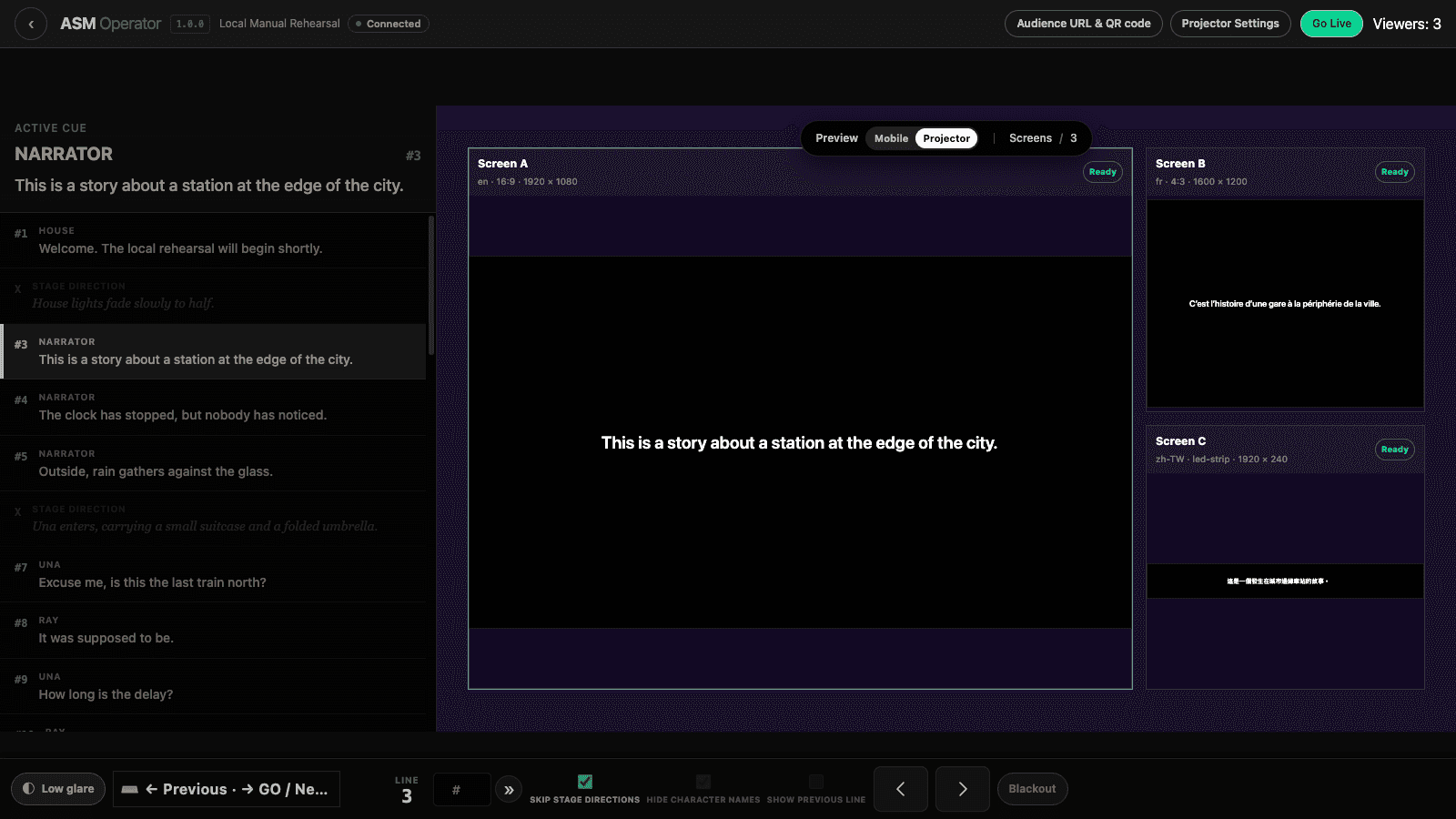Viewport: 1456px width, 819px height.
Task: Click the Blackout button
Action: click(x=1032, y=789)
